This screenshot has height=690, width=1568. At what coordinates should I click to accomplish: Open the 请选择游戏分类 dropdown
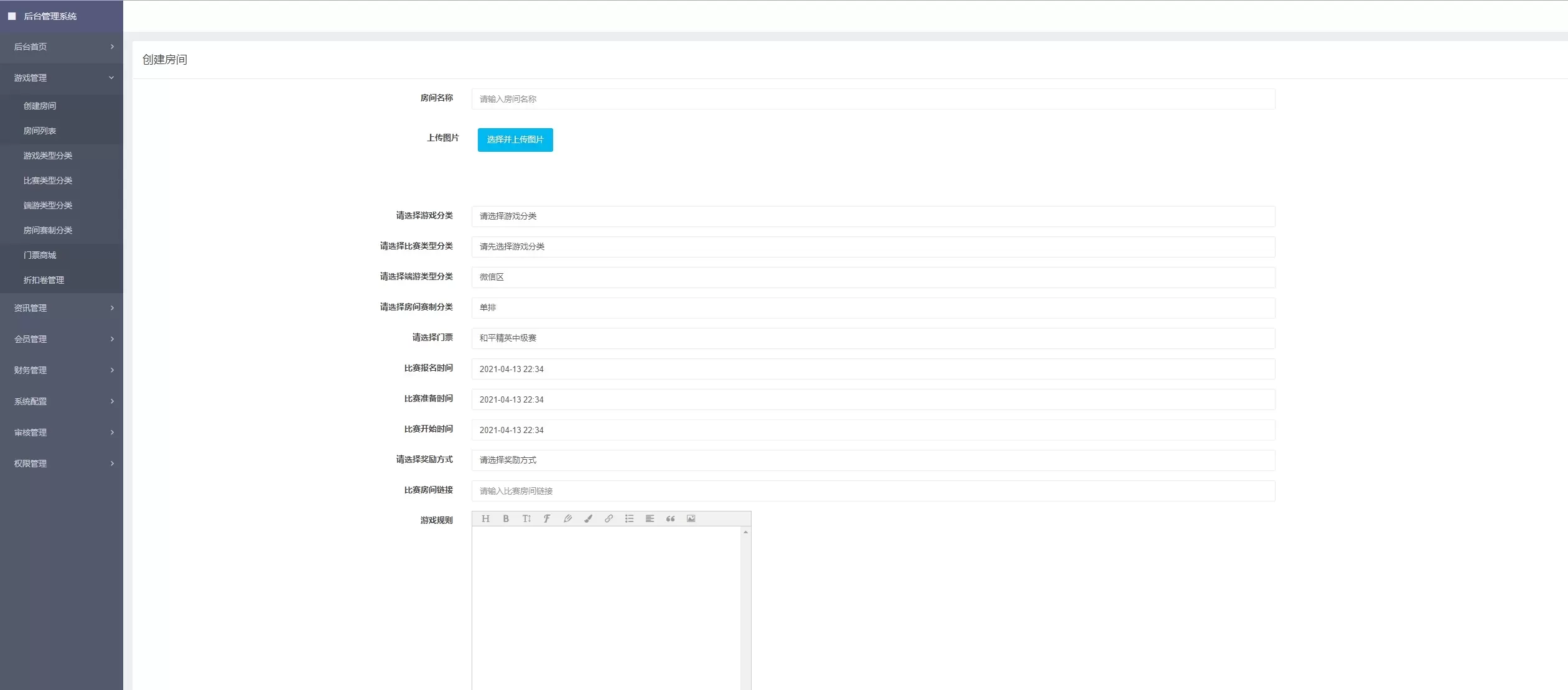click(873, 217)
